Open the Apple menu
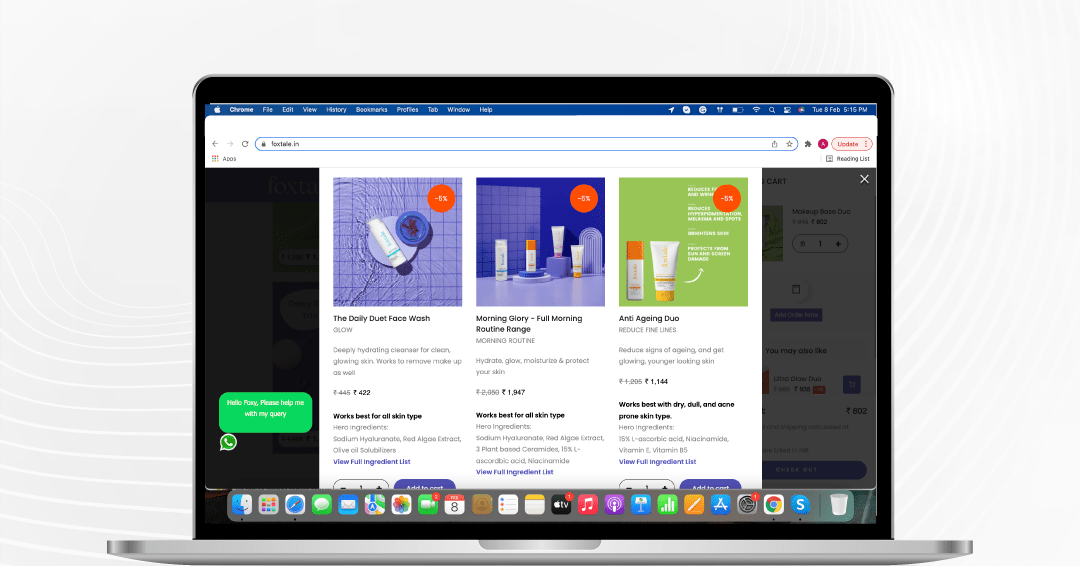 (217, 109)
